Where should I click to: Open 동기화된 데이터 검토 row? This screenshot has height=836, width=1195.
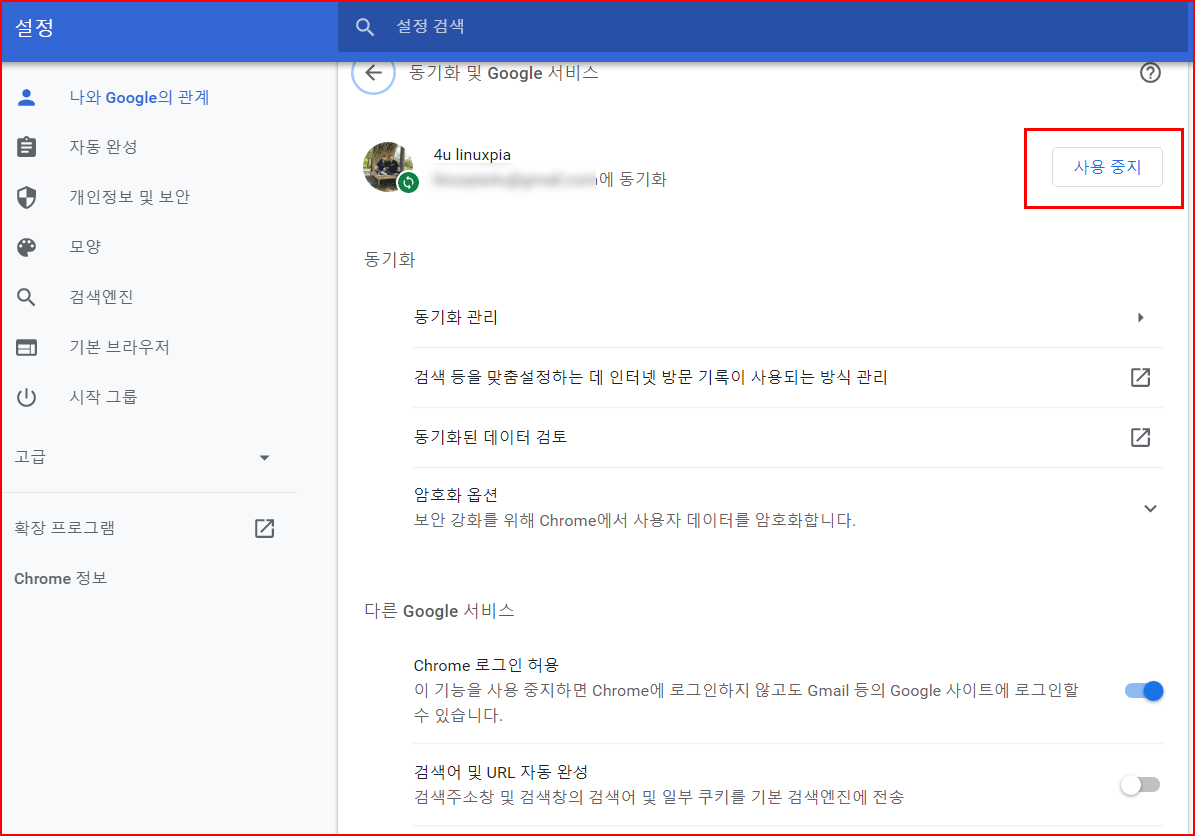(x=787, y=437)
